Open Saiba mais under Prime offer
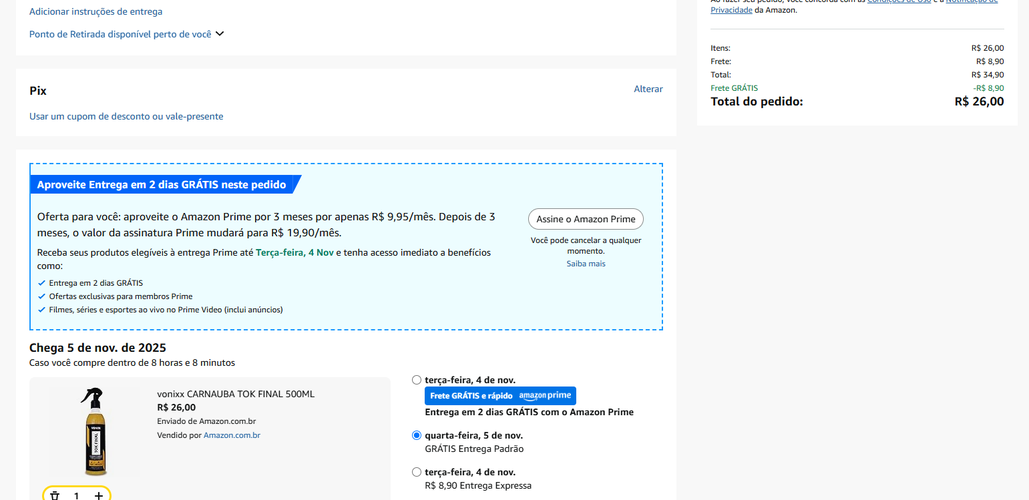Screen dimensions: 1029x500 pos(586,264)
